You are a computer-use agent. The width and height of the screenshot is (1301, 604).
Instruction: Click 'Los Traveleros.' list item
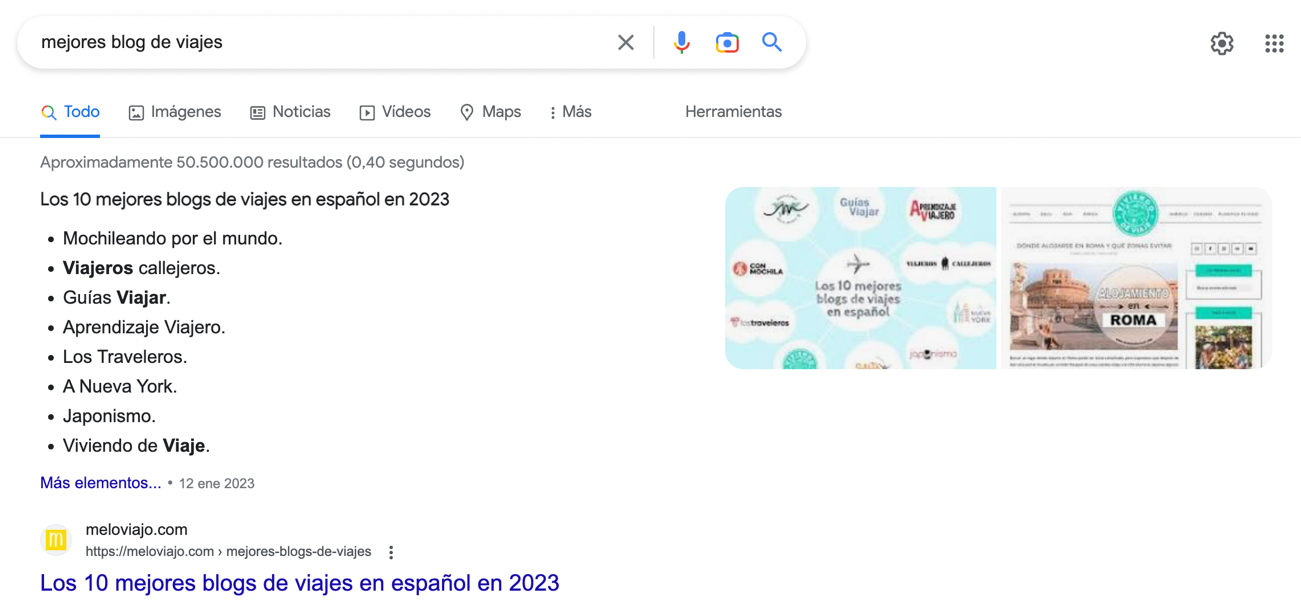(x=125, y=357)
